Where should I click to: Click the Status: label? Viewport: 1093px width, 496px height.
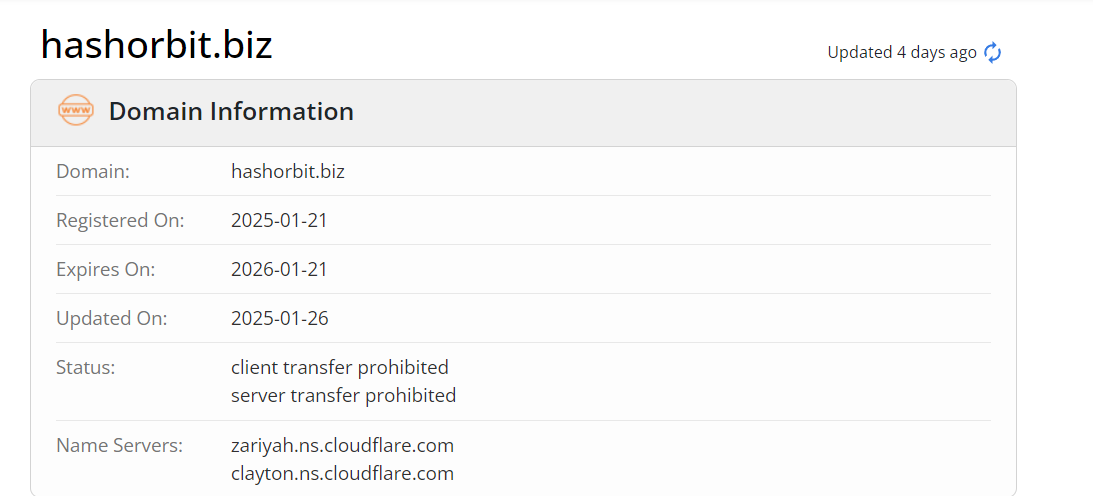[x=85, y=366]
